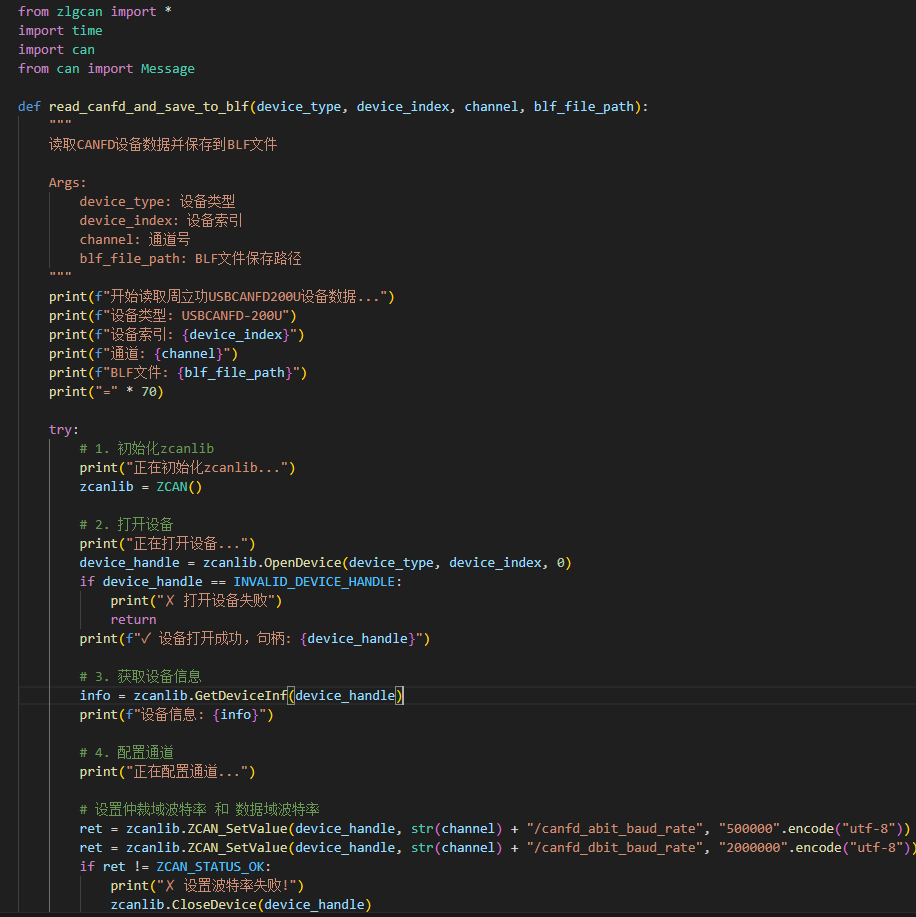The width and height of the screenshot is (916, 917).
Task: Click print line 'X 设置波特率失败!'
Action: (207, 885)
